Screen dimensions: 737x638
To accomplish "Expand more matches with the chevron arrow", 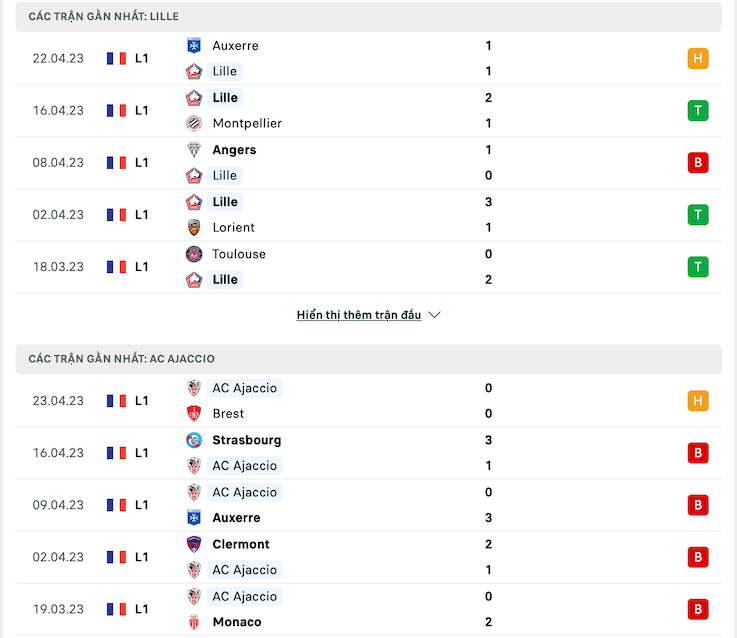I will tap(435, 315).
